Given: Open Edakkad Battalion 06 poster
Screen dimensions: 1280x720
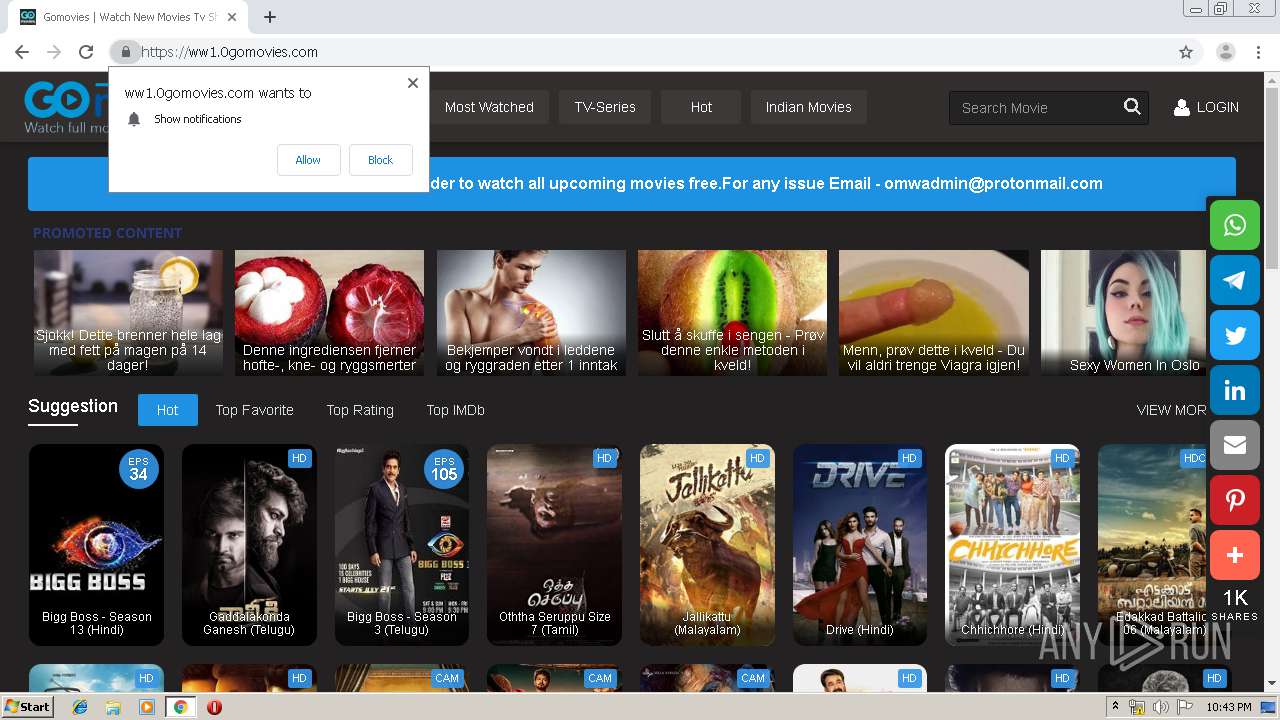Looking at the screenshot, I should pyautogui.click(x=1152, y=545).
